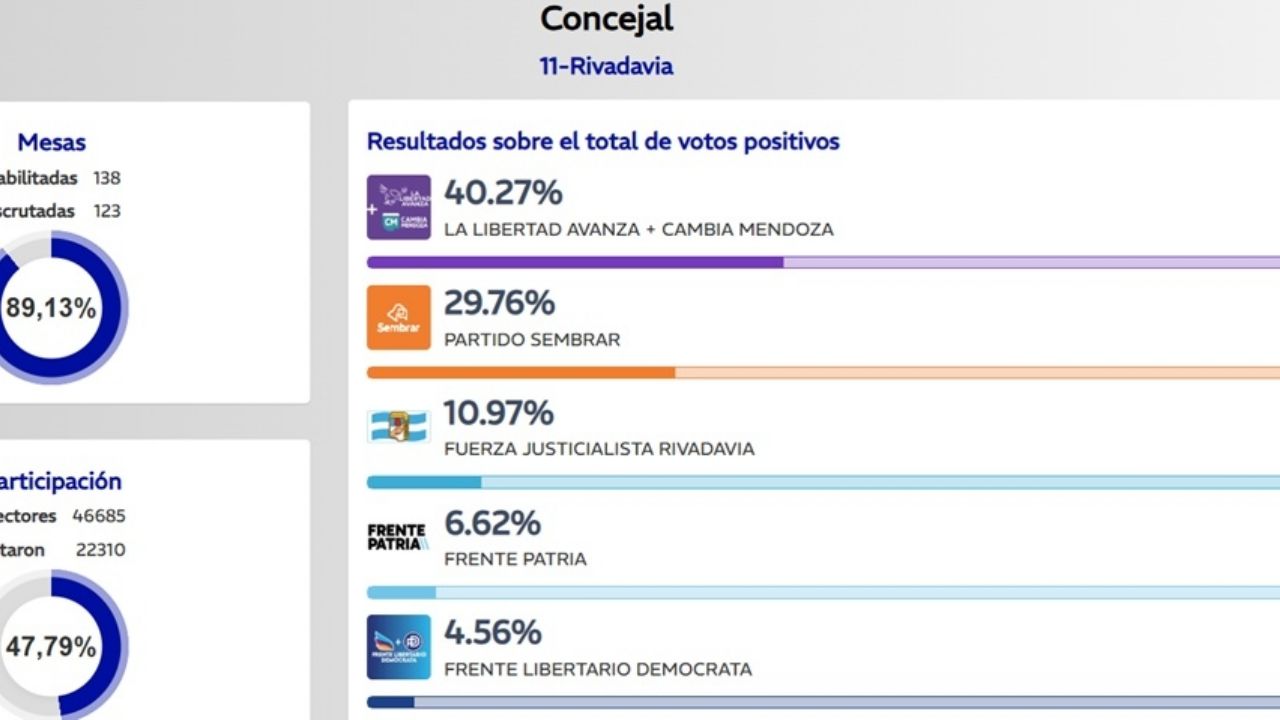Click the orange Partido Sembrar progress bar
This screenshot has height=720, width=1280.
[520, 373]
